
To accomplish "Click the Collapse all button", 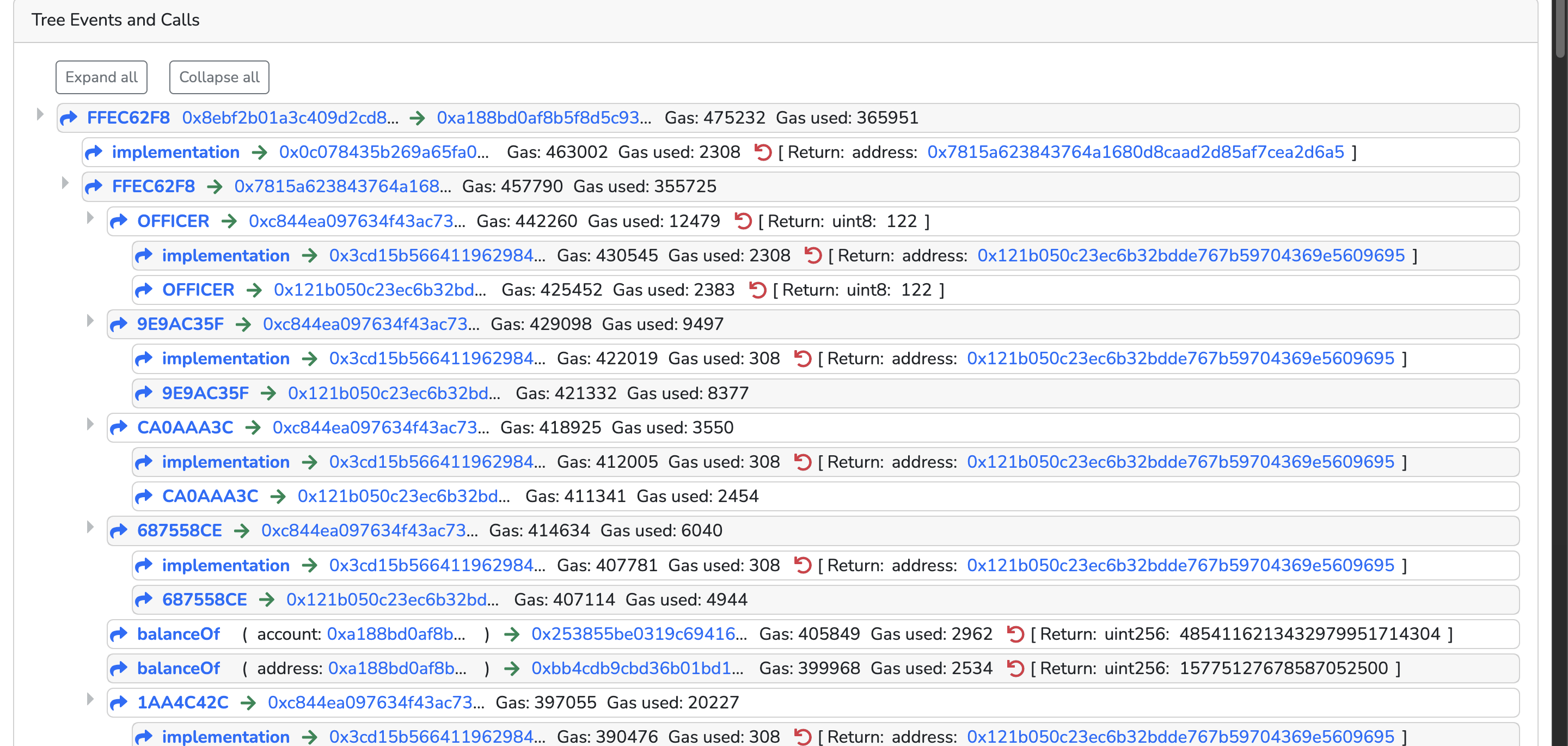I will [219, 77].
